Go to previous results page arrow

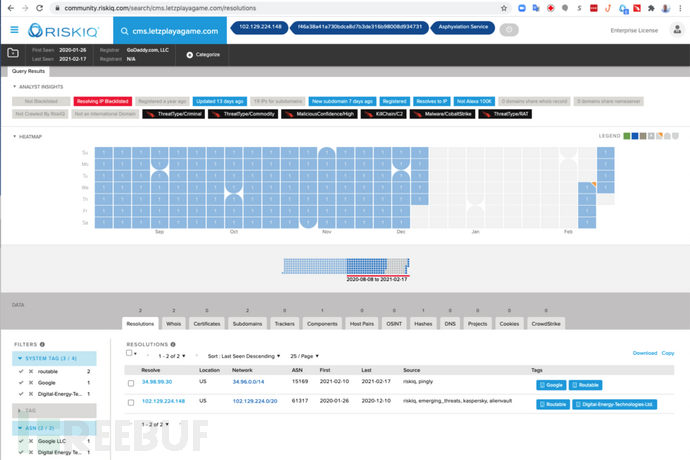pos(148,356)
